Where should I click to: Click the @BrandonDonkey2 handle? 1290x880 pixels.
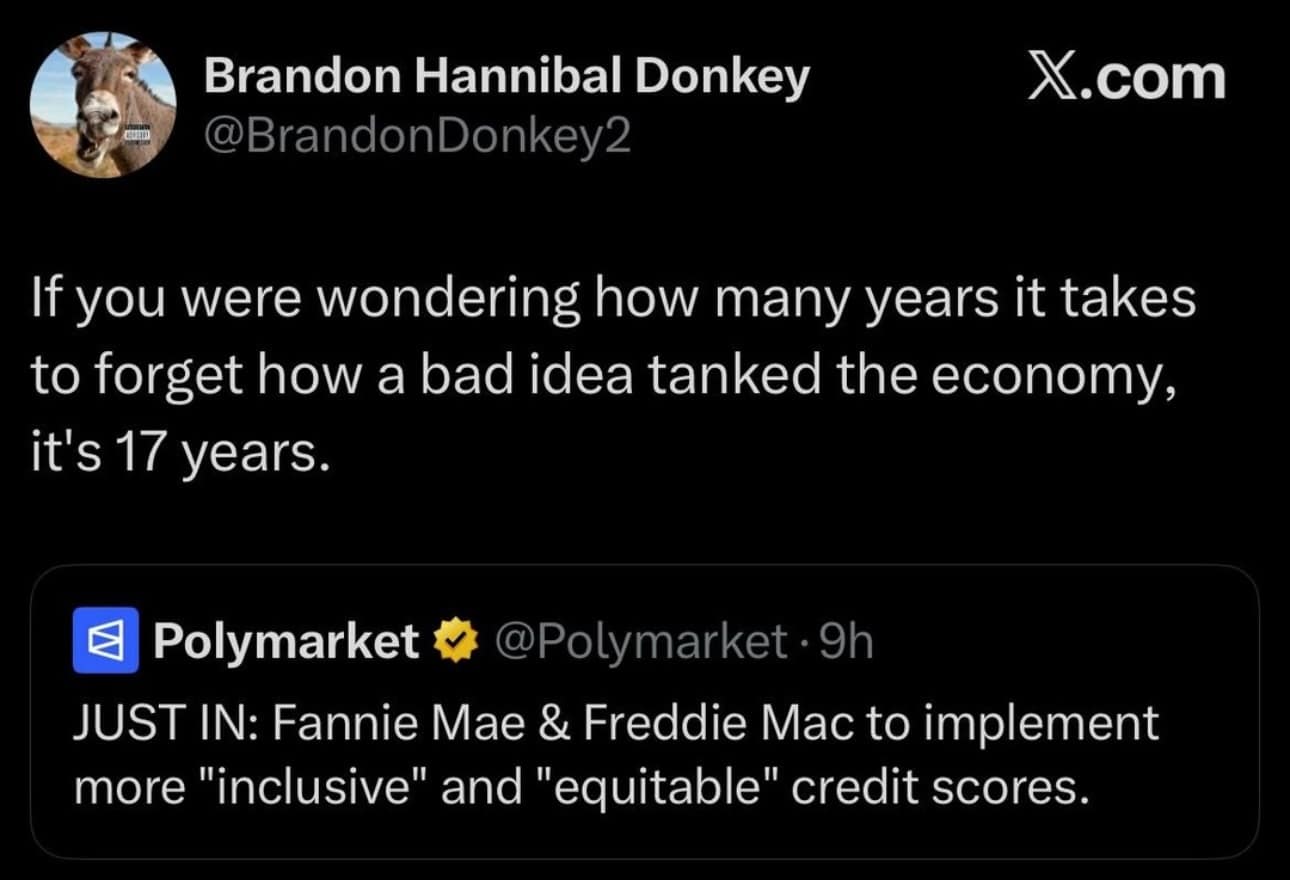point(418,136)
